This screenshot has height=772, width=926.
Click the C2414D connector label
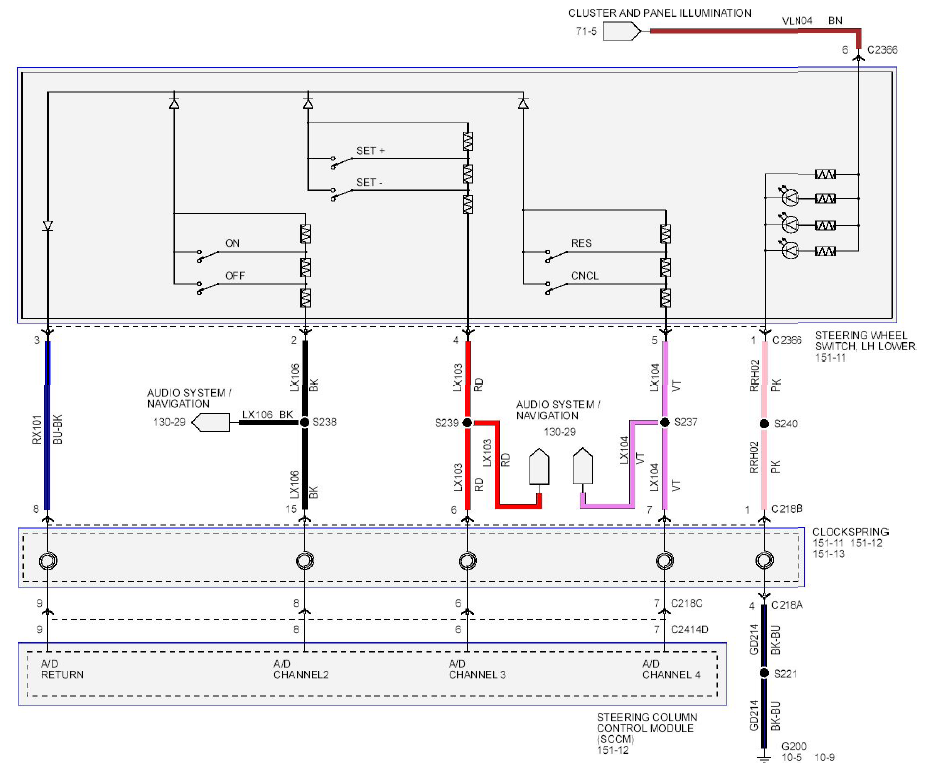point(689,630)
